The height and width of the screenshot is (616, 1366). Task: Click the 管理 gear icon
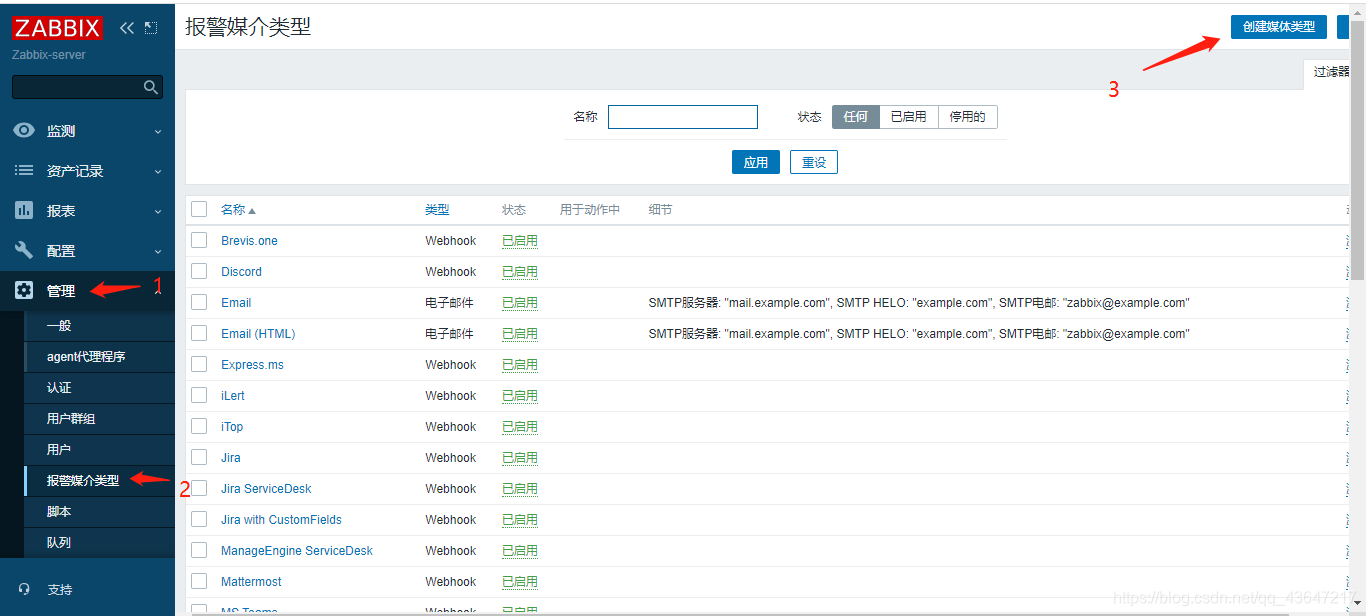(24, 291)
